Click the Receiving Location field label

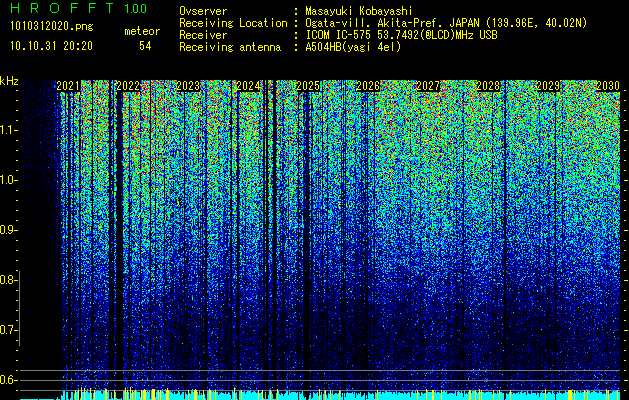[233, 23]
